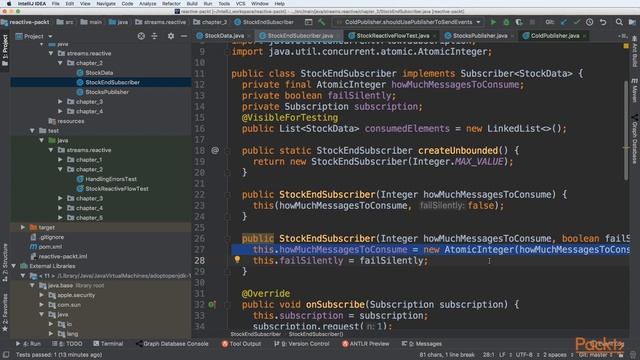Viewport: 640px width, 360px height.
Task: Toggle tool window quick-access icon bottom-left
Action: [6, 355]
